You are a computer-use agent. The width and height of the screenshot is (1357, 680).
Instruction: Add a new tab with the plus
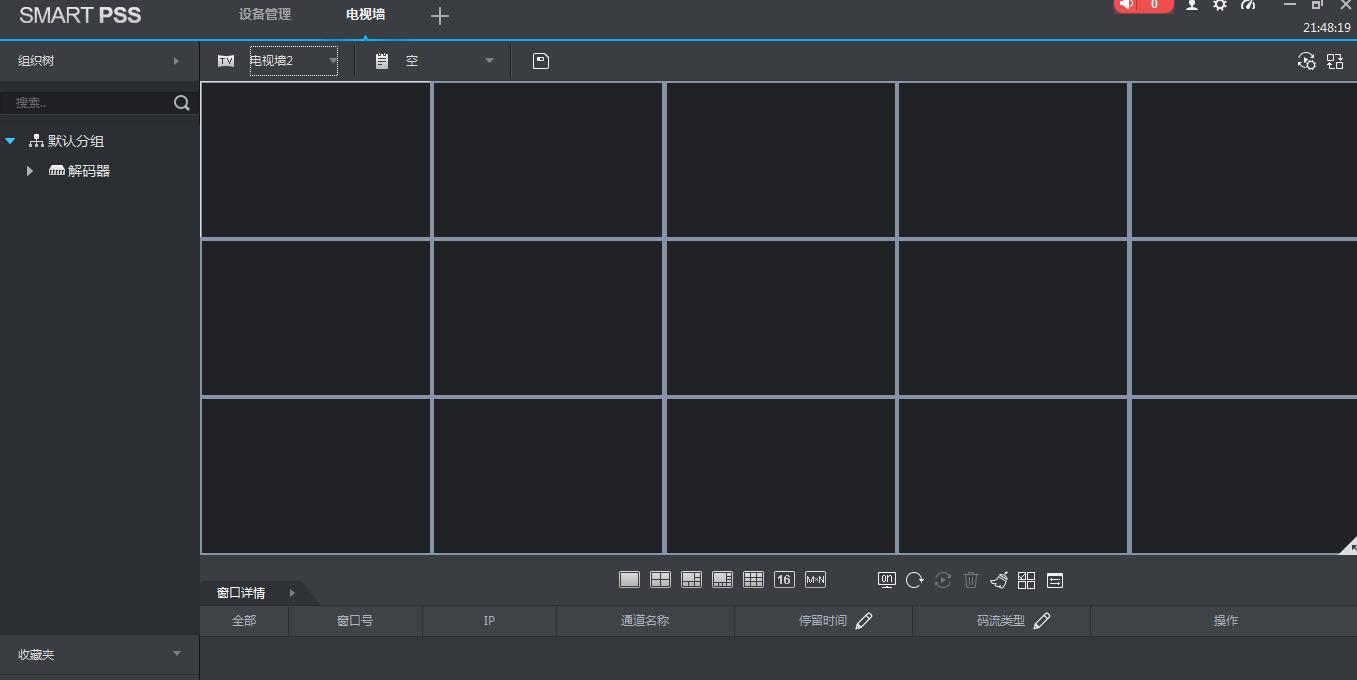[440, 16]
